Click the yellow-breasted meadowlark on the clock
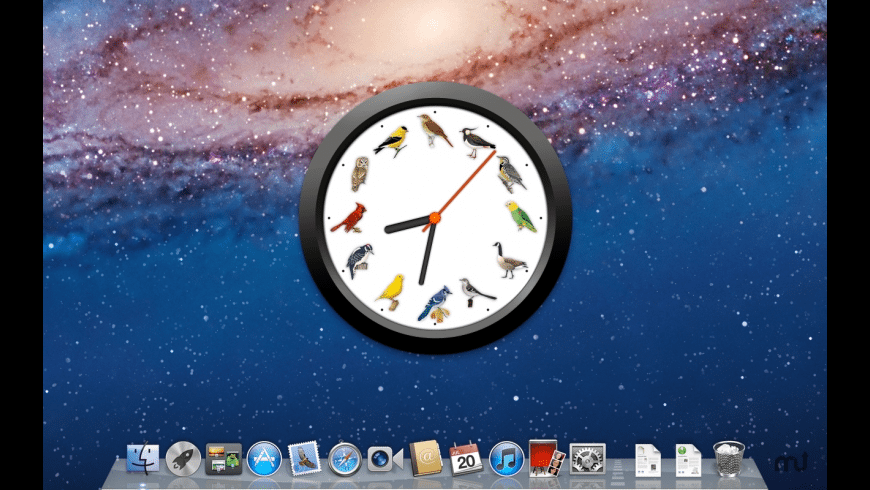This screenshot has width=870, height=490. pos(510,174)
